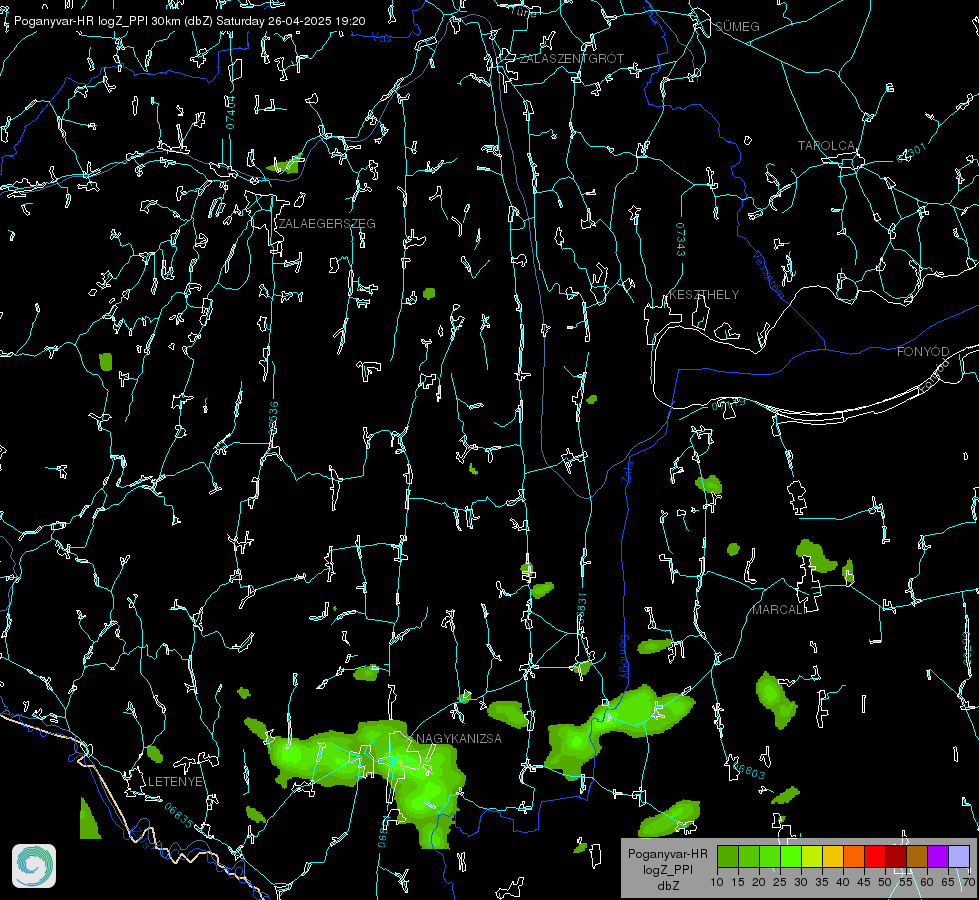Screen dimensions: 979x900
Task: Click the 'Zala' river label
Action: click(x=627, y=471)
